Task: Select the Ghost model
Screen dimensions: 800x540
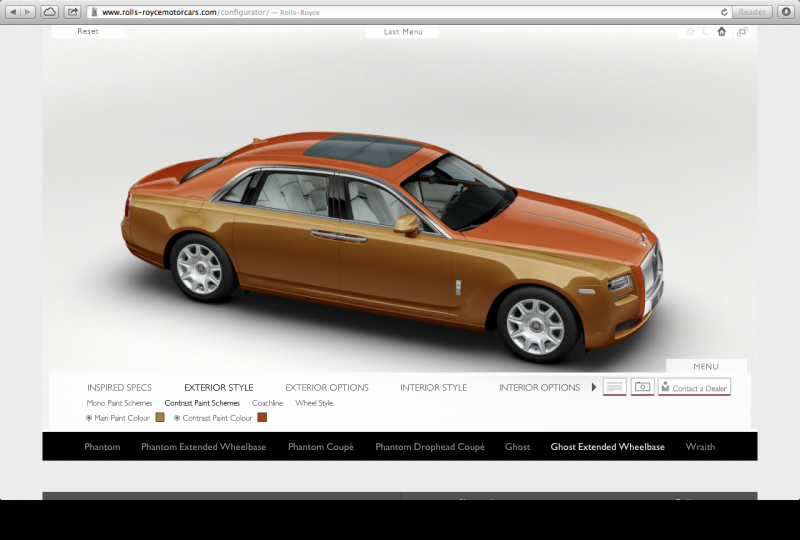Action: tap(517, 447)
